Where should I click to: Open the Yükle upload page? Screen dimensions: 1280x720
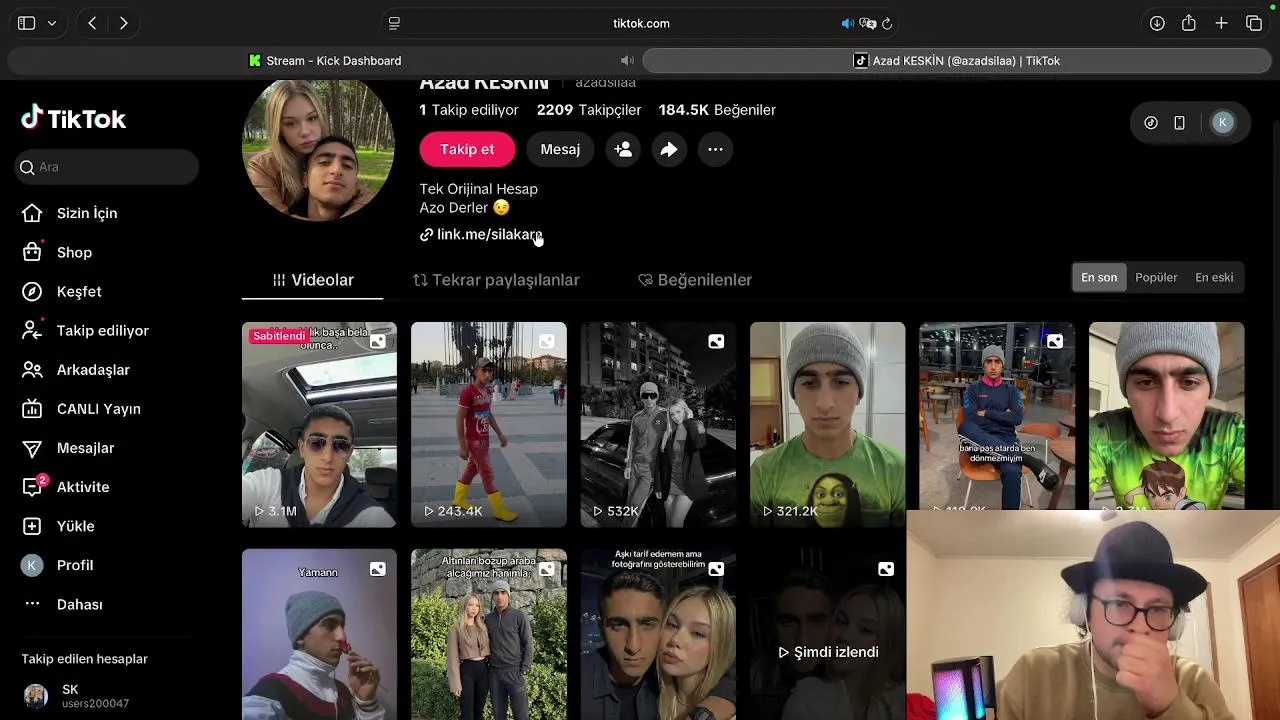[58, 526]
